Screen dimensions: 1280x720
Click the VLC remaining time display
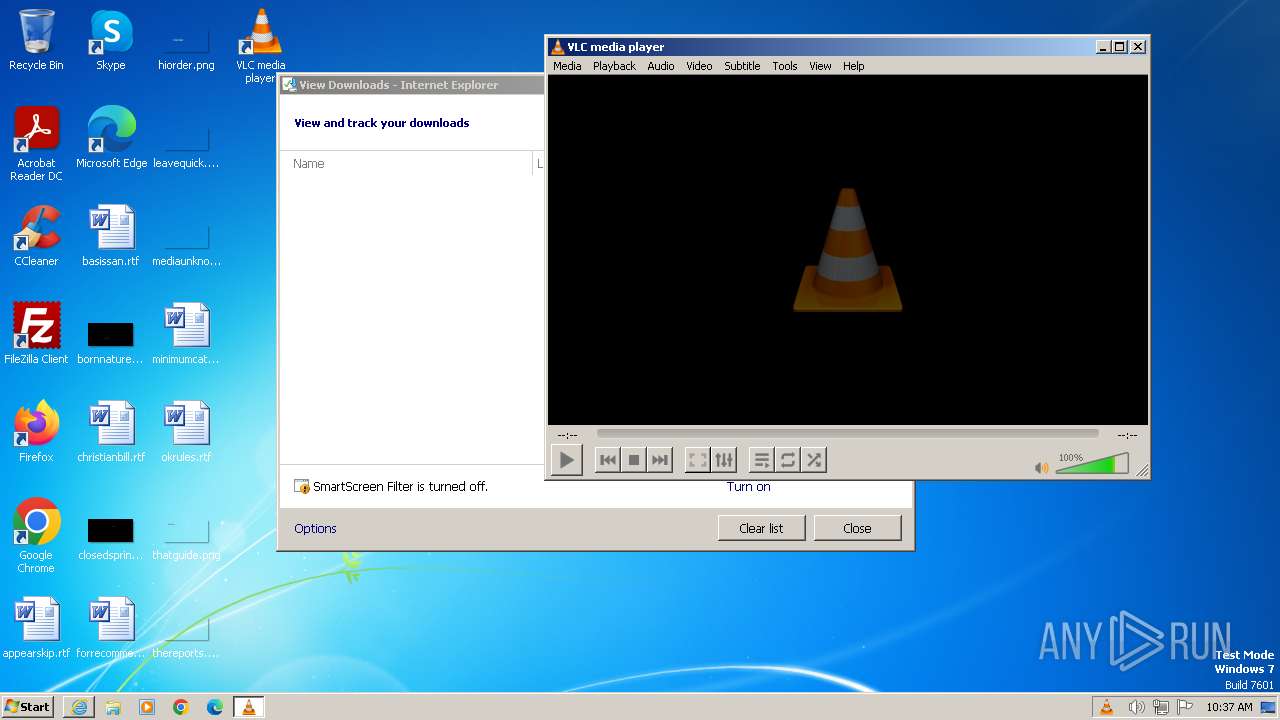(1127, 435)
